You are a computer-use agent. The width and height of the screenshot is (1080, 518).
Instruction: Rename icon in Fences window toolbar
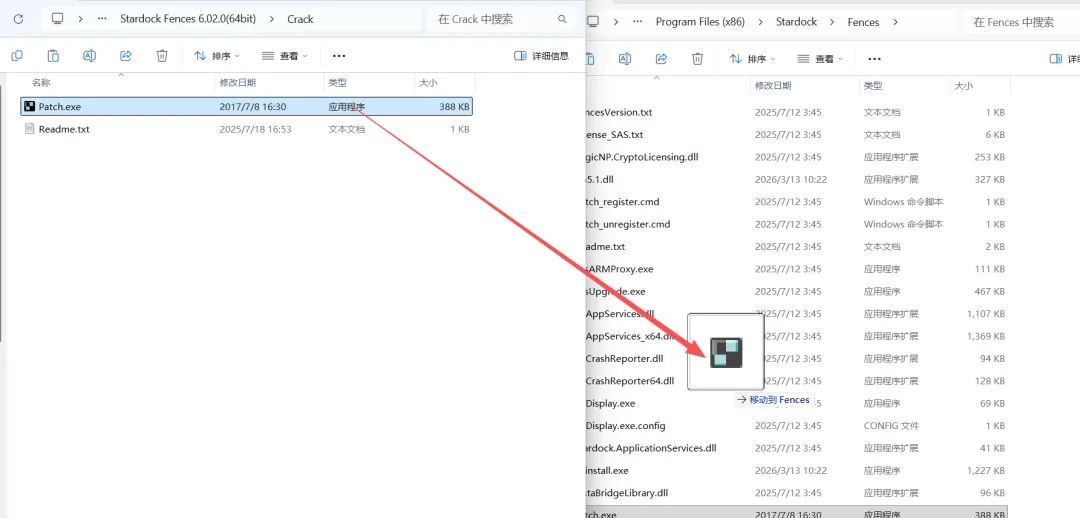[x=625, y=59]
